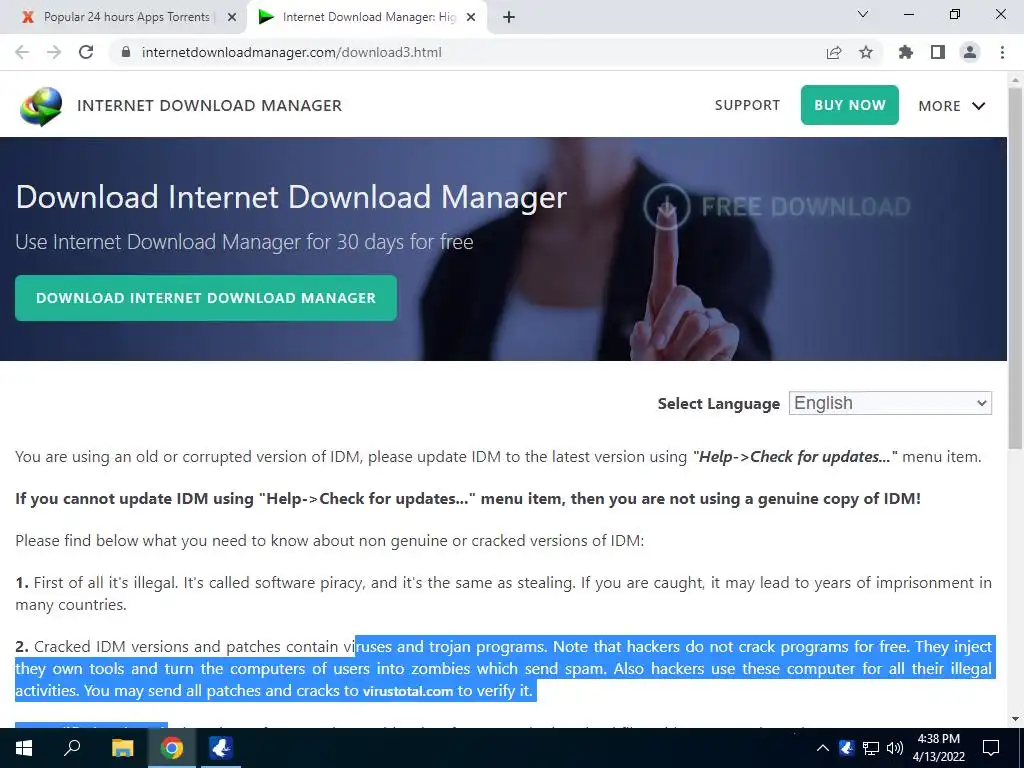Open the SUPPORT menu link
Image resolution: width=1024 pixels, height=768 pixels.
pos(747,105)
